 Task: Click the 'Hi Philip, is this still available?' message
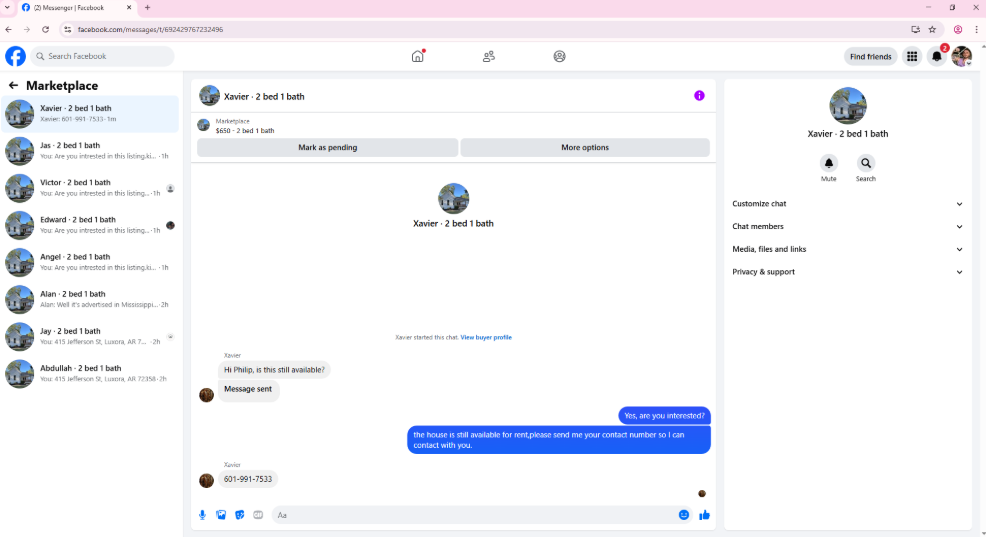click(x=274, y=370)
